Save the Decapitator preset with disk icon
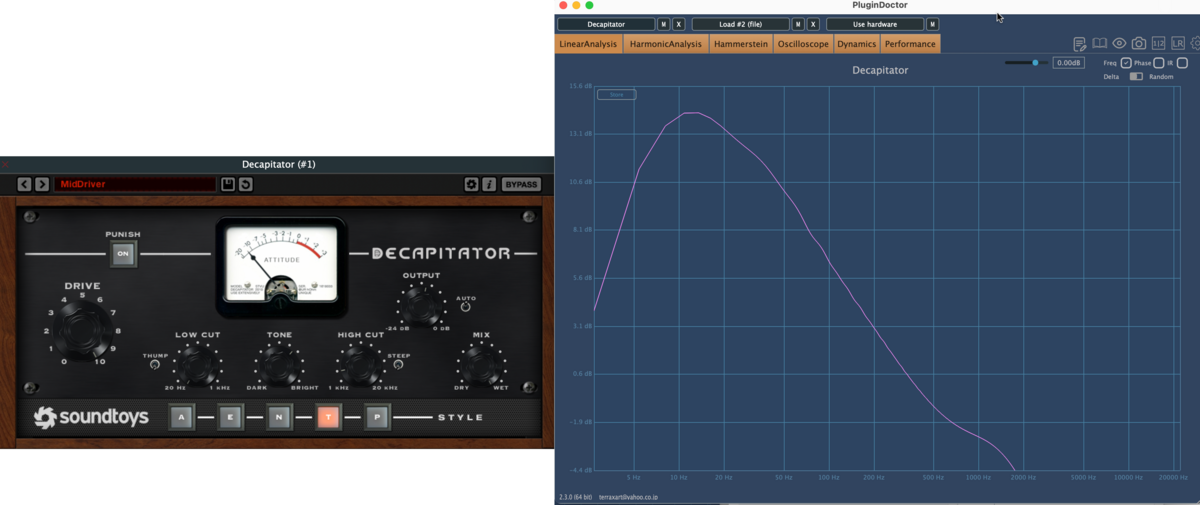This screenshot has height=505, width=1200. coord(228,184)
